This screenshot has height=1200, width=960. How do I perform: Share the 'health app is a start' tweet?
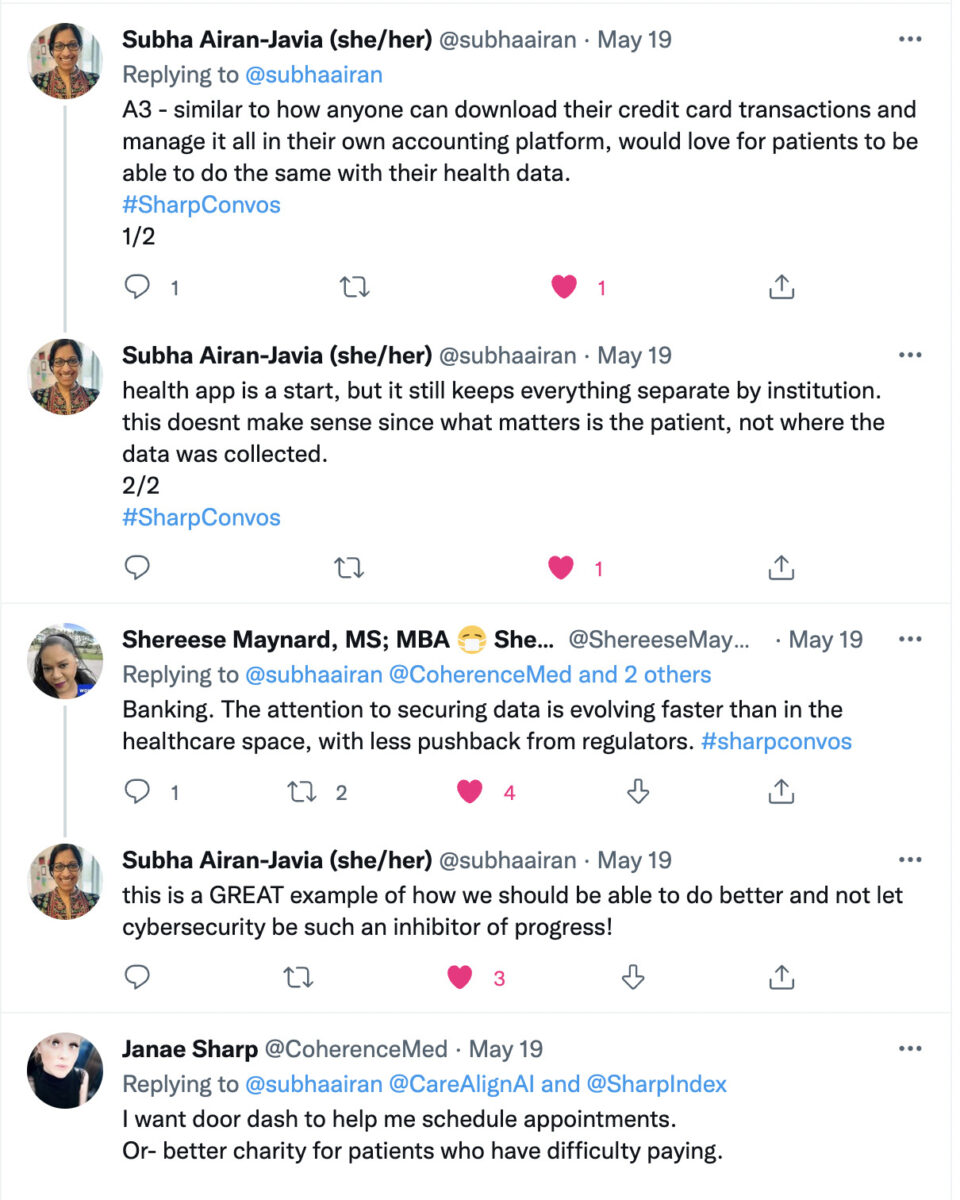click(x=780, y=569)
